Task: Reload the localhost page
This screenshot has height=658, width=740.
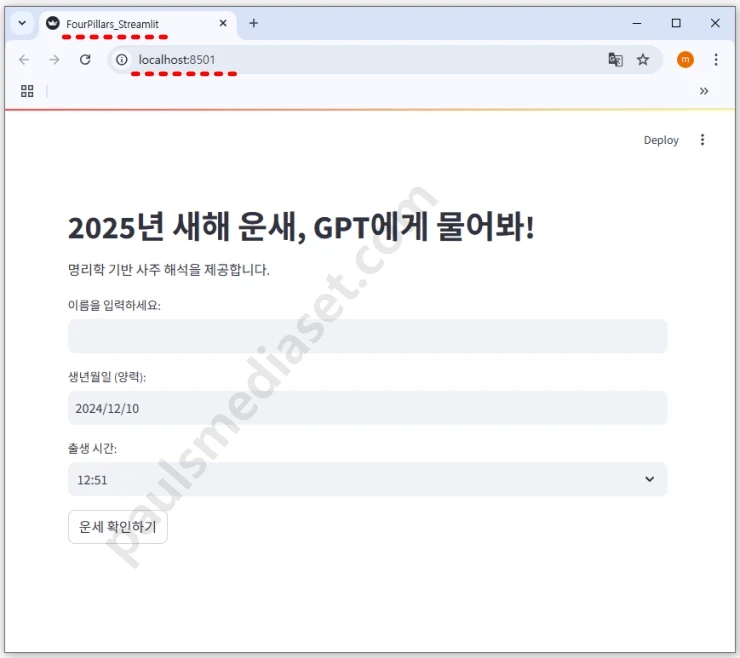Action: [x=85, y=59]
